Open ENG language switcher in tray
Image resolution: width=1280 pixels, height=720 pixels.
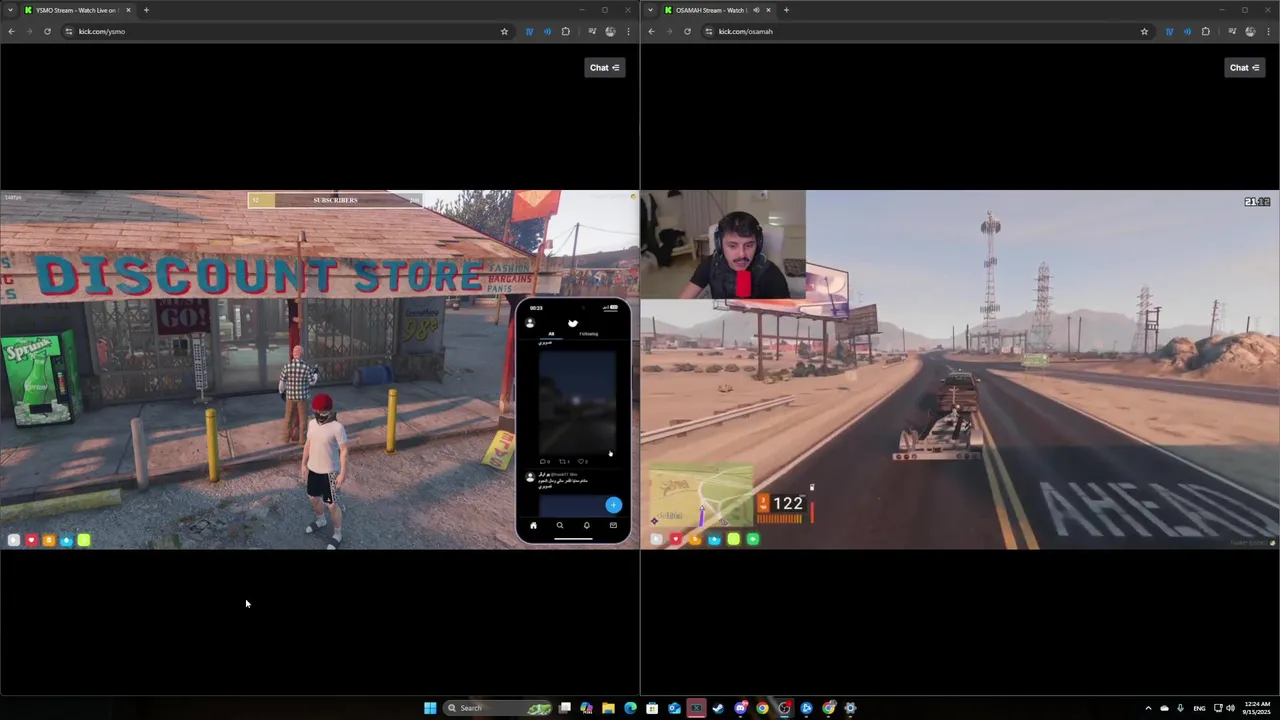[1199, 708]
